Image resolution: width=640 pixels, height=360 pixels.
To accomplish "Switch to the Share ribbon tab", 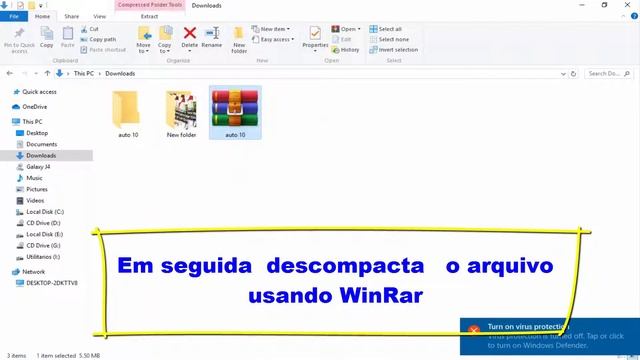I will [x=71, y=16].
